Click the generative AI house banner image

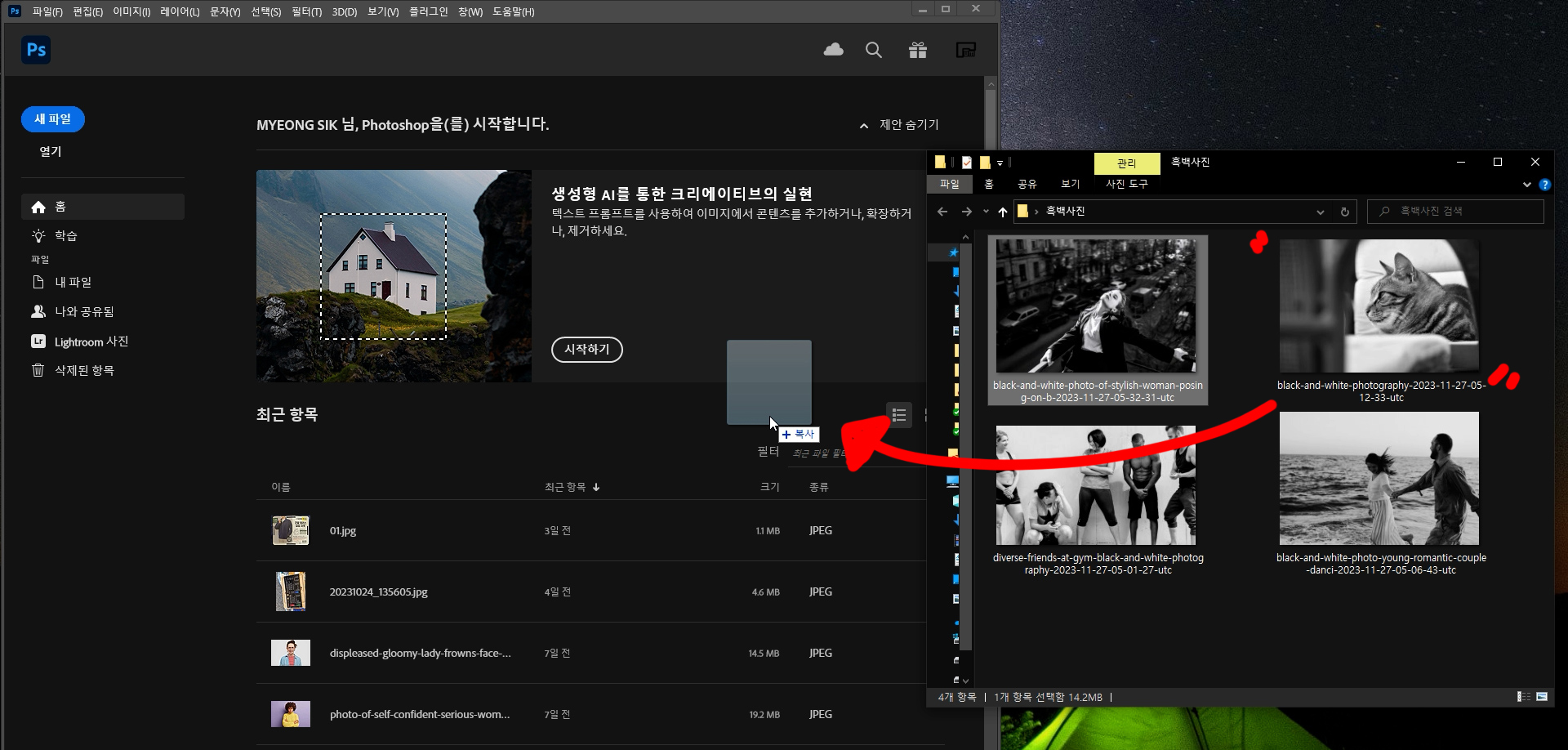[x=394, y=276]
